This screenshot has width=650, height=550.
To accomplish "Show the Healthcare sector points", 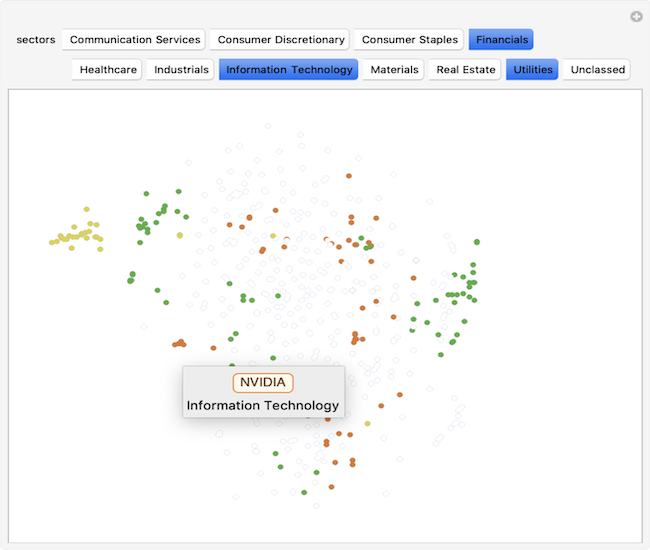I will [x=108, y=70].
